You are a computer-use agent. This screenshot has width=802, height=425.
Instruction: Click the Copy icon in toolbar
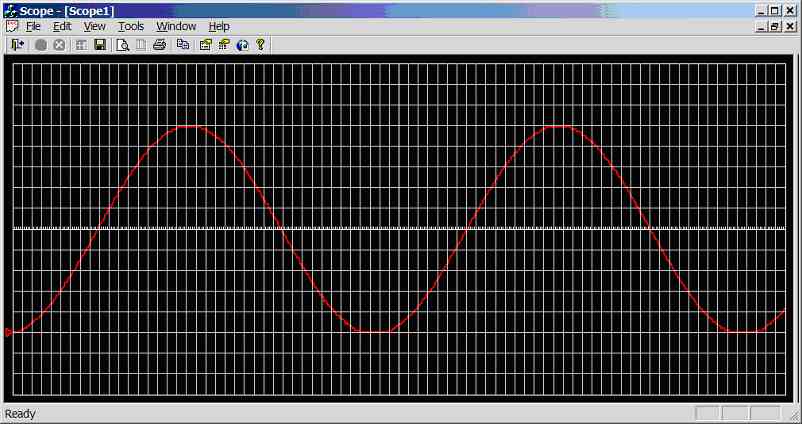tap(182, 45)
